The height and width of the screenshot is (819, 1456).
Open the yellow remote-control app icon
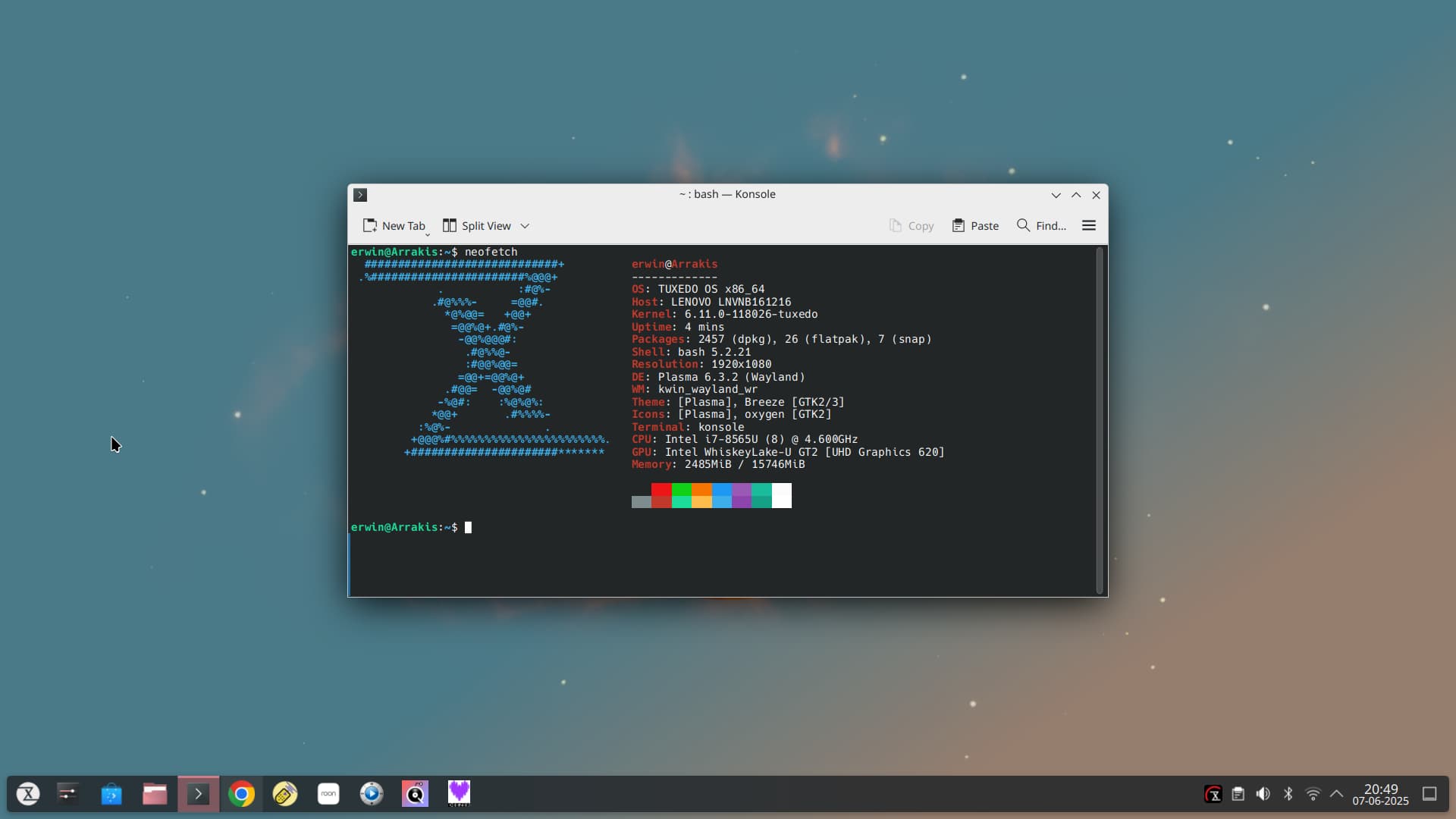[285, 794]
